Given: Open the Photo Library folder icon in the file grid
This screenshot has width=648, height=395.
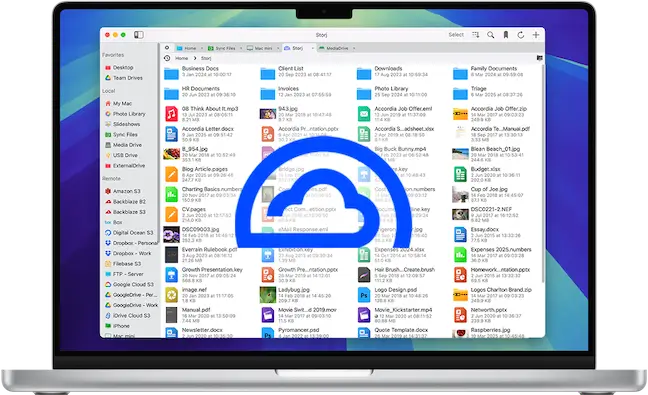Looking at the screenshot, I should (x=364, y=94).
